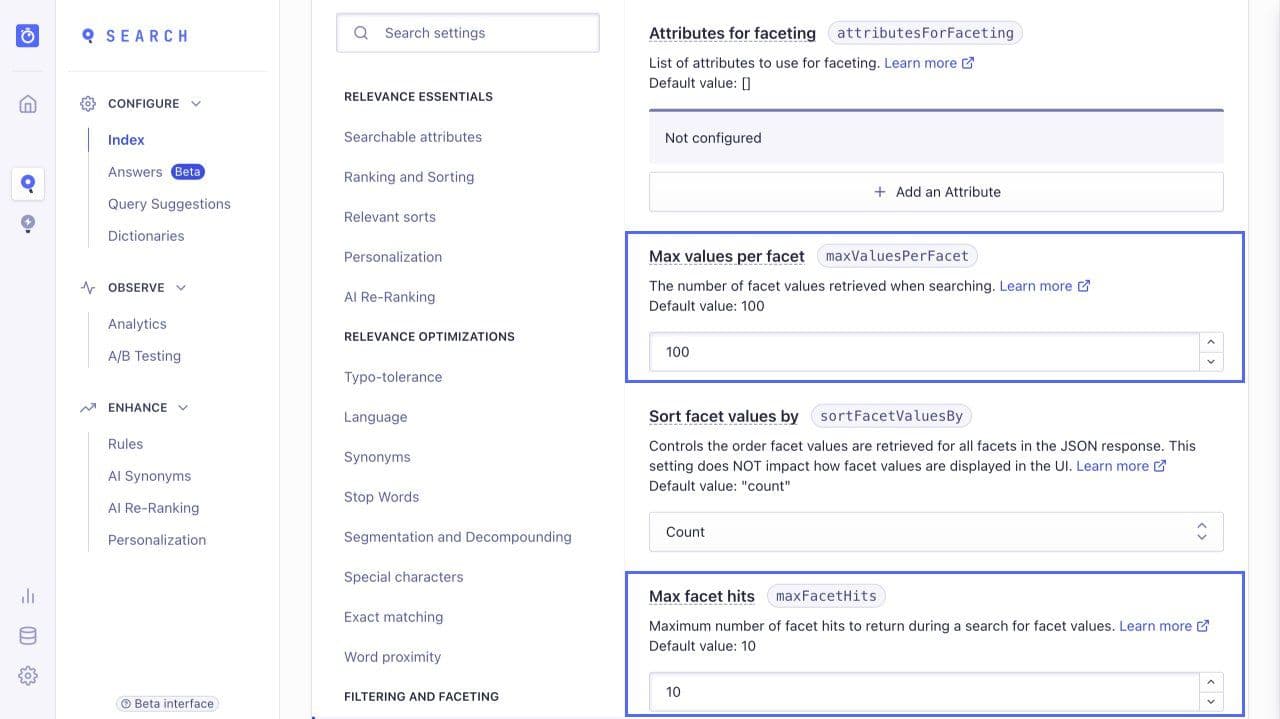Go to Ranking and Sorting settings
The image size is (1280, 719).
point(409,177)
